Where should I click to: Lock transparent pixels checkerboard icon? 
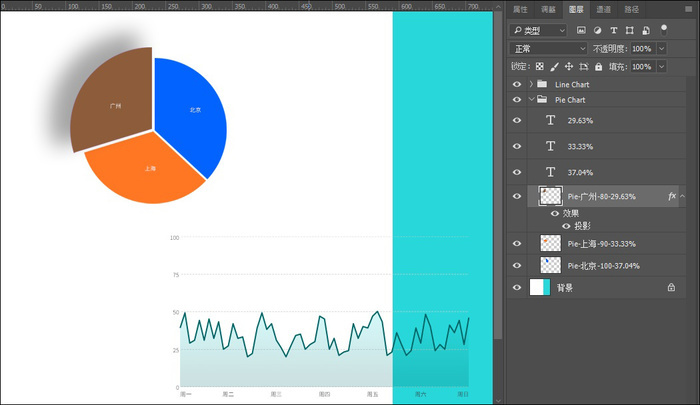coord(540,67)
